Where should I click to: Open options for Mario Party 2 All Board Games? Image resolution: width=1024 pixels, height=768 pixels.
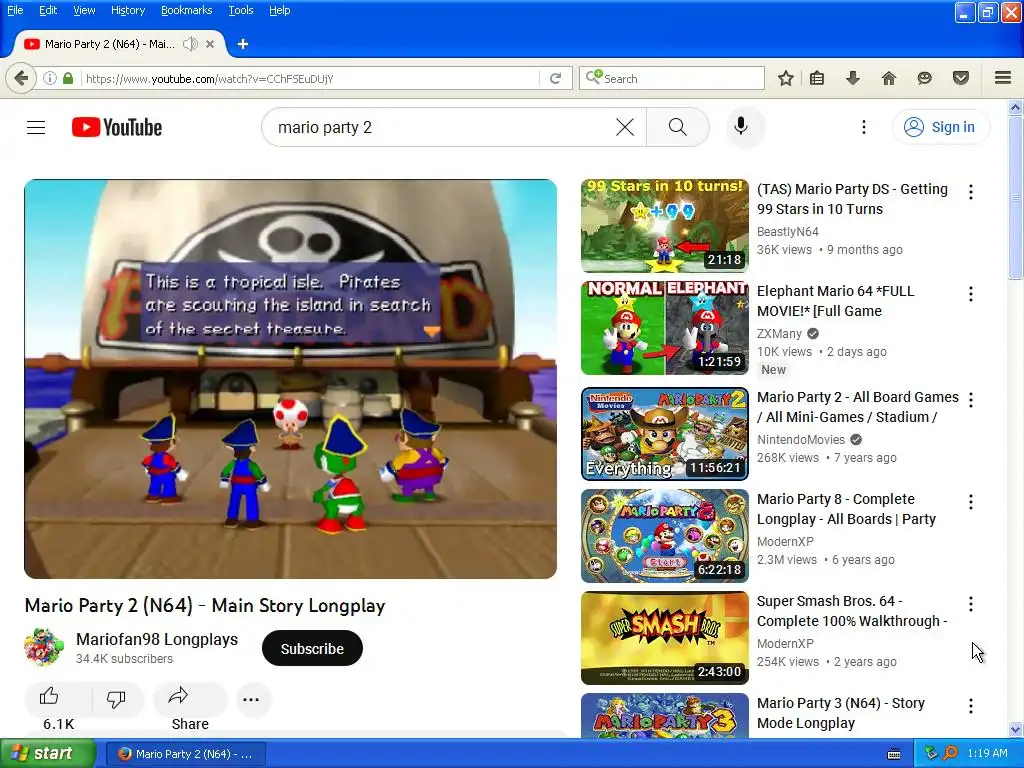click(x=971, y=400)
